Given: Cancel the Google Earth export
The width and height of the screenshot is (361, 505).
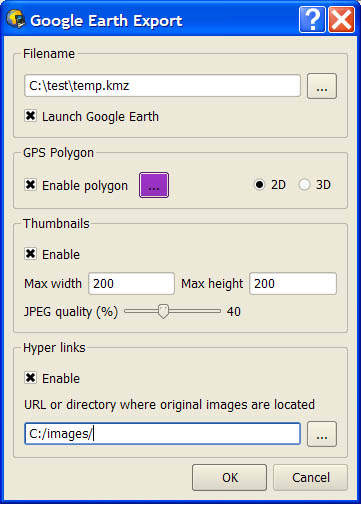Looking at the screenshot, I should pyautogui.click(x=311, y=477).
